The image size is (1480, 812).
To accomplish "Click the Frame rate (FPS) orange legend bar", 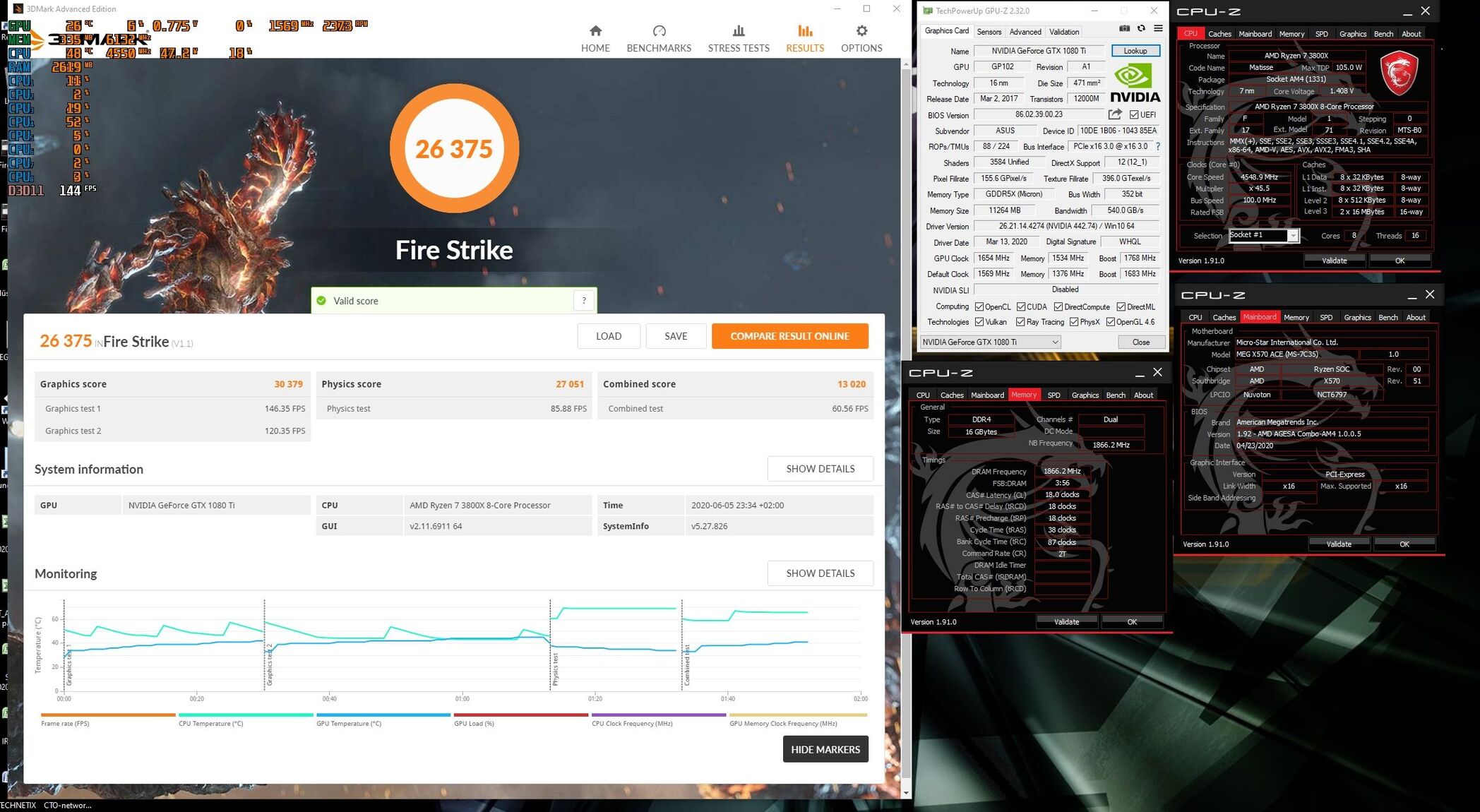I will tap(108, 715).
